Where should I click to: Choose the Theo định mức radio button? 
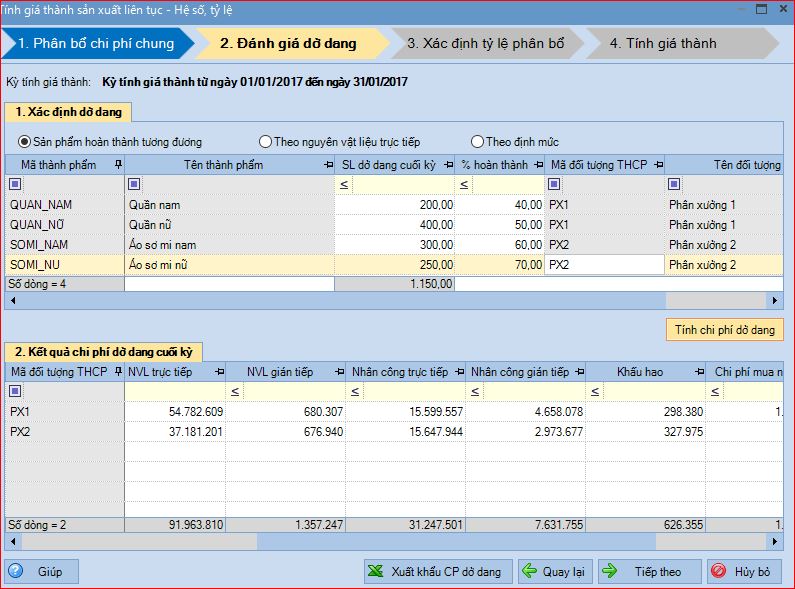[477, 142]
